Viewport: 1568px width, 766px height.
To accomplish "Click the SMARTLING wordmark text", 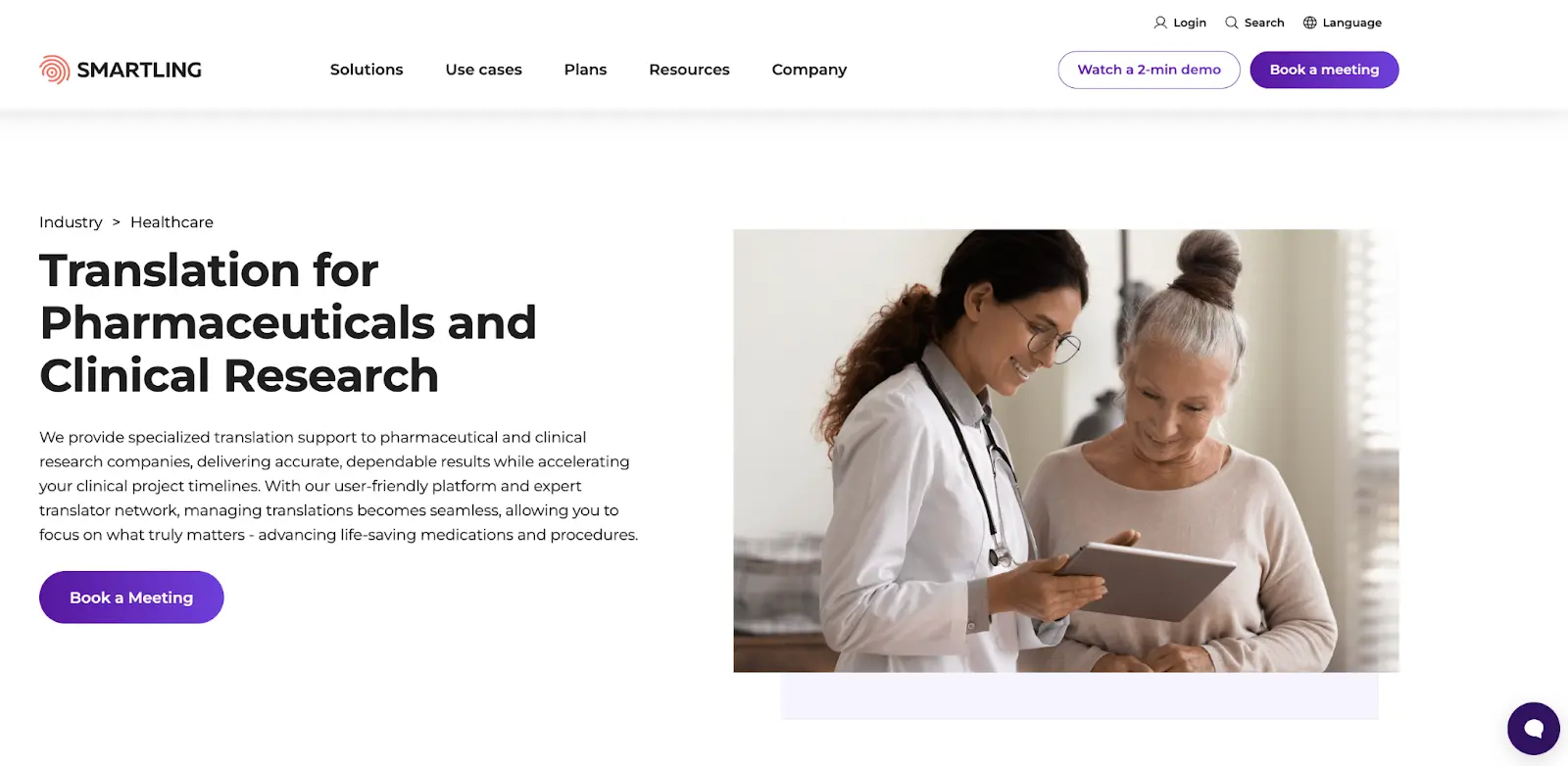I will 139,70.
